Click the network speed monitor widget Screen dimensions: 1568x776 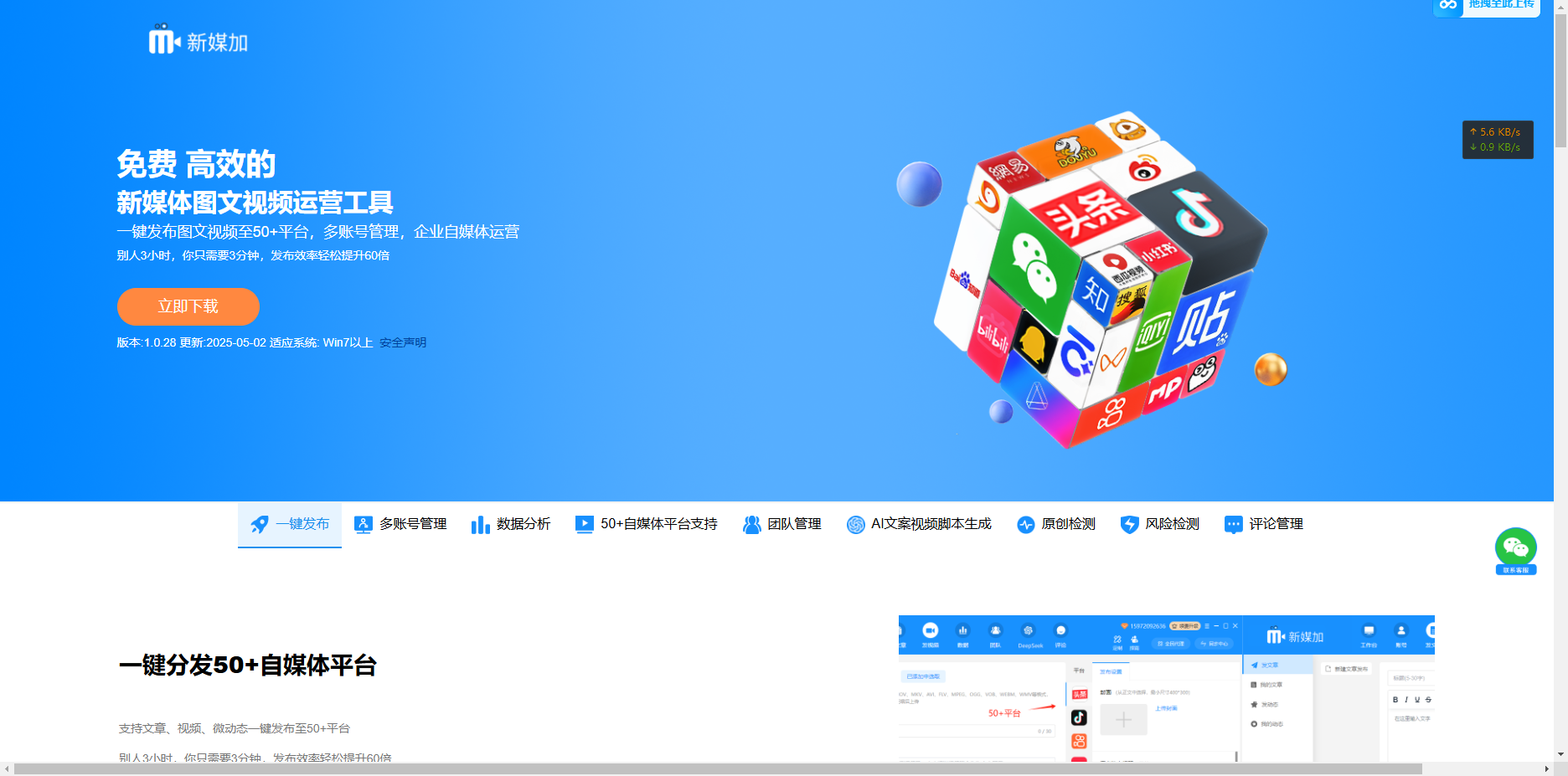[x=1498, y=140]
